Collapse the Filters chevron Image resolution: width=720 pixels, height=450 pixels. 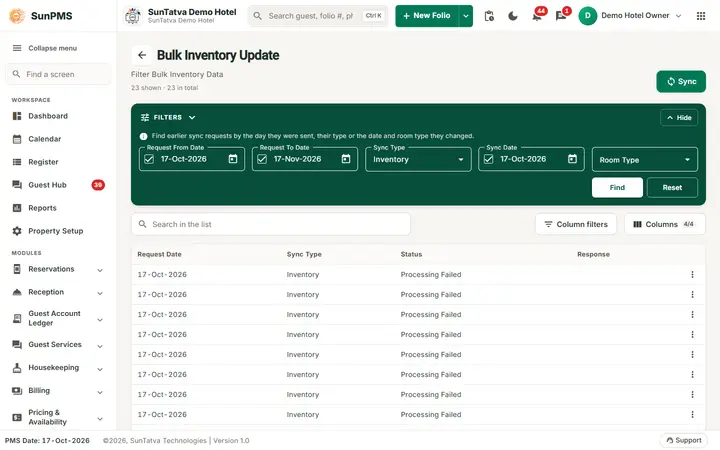click(x=192, y=118)
